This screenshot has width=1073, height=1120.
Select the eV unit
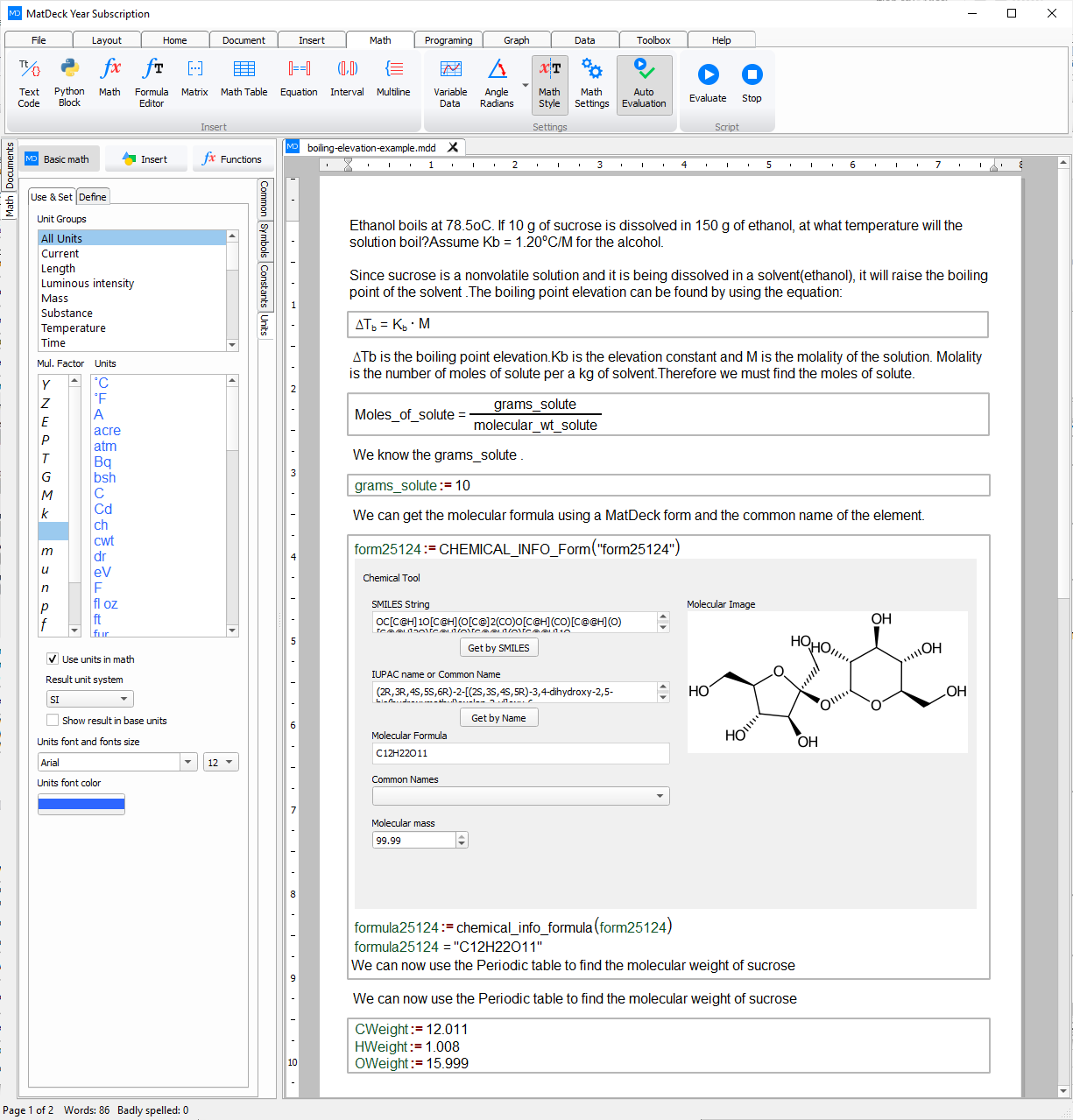click(102, 572)
